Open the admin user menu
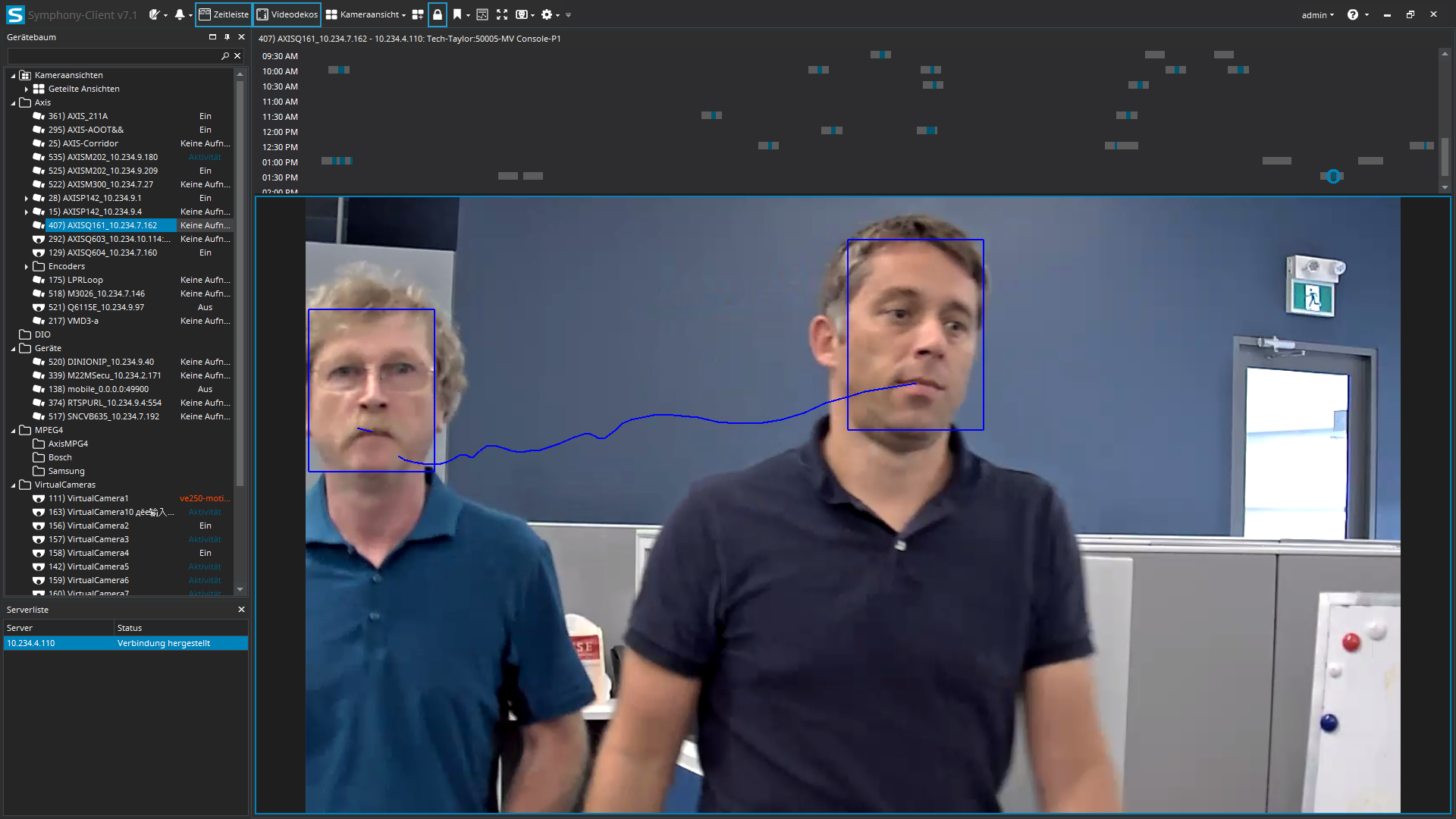 point(1318,15)
